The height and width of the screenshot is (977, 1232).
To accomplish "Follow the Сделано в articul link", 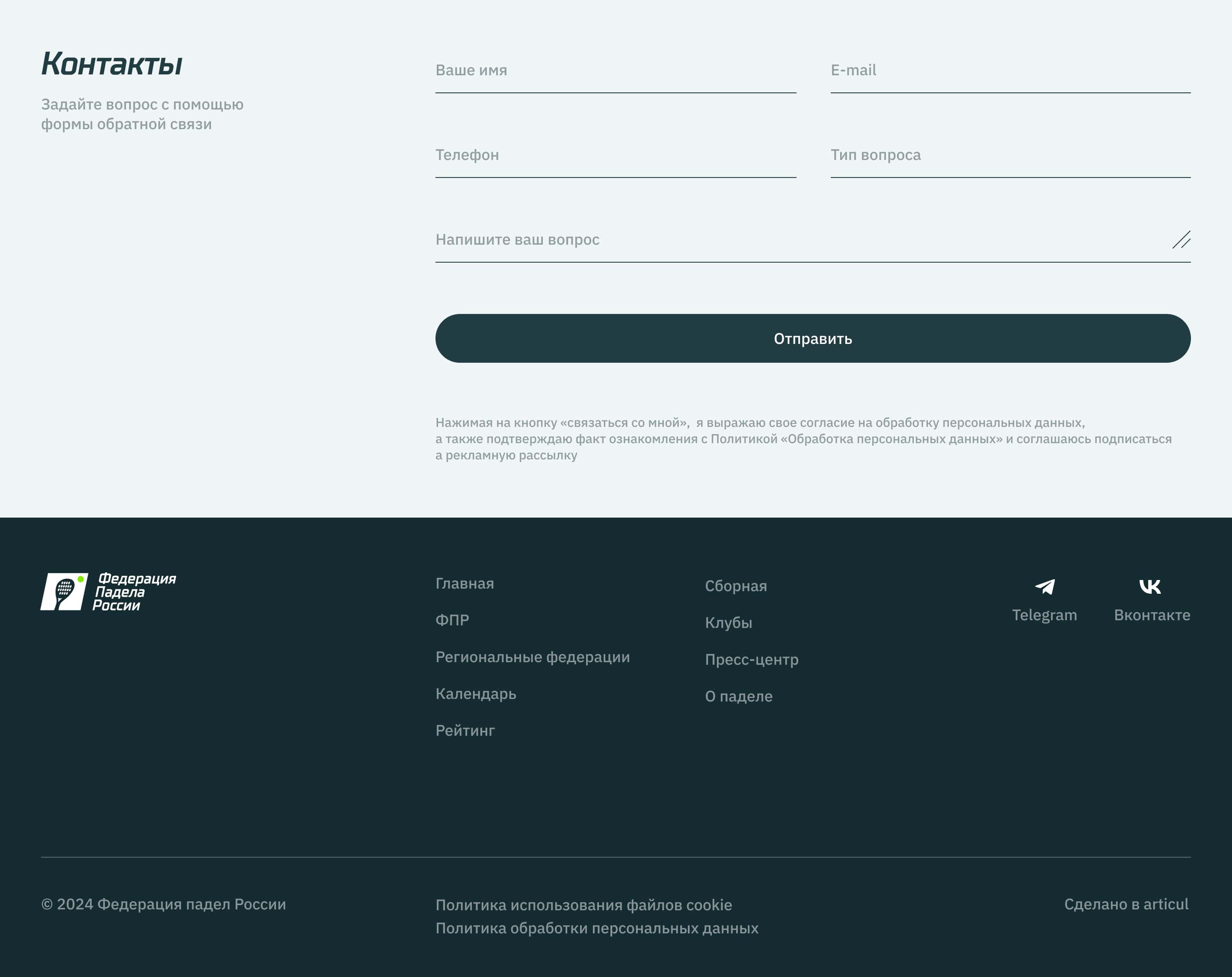I will pyautogui.click(x=1126, y=904).
